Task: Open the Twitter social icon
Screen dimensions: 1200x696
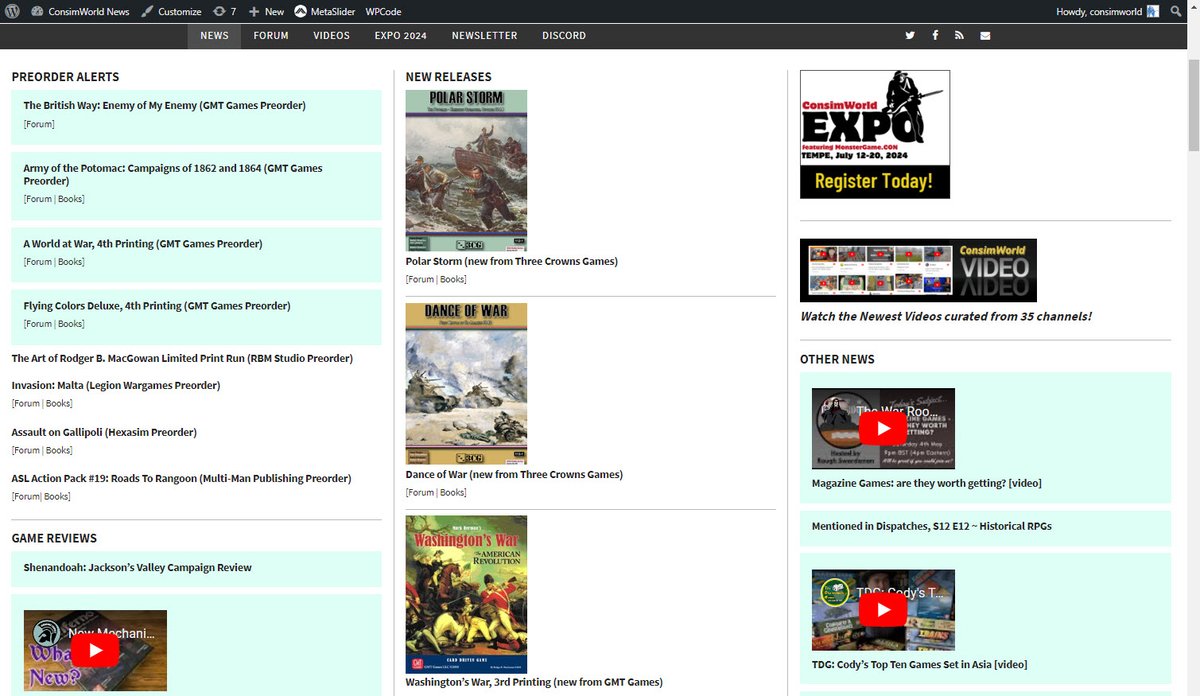Action: click(910, 35)
